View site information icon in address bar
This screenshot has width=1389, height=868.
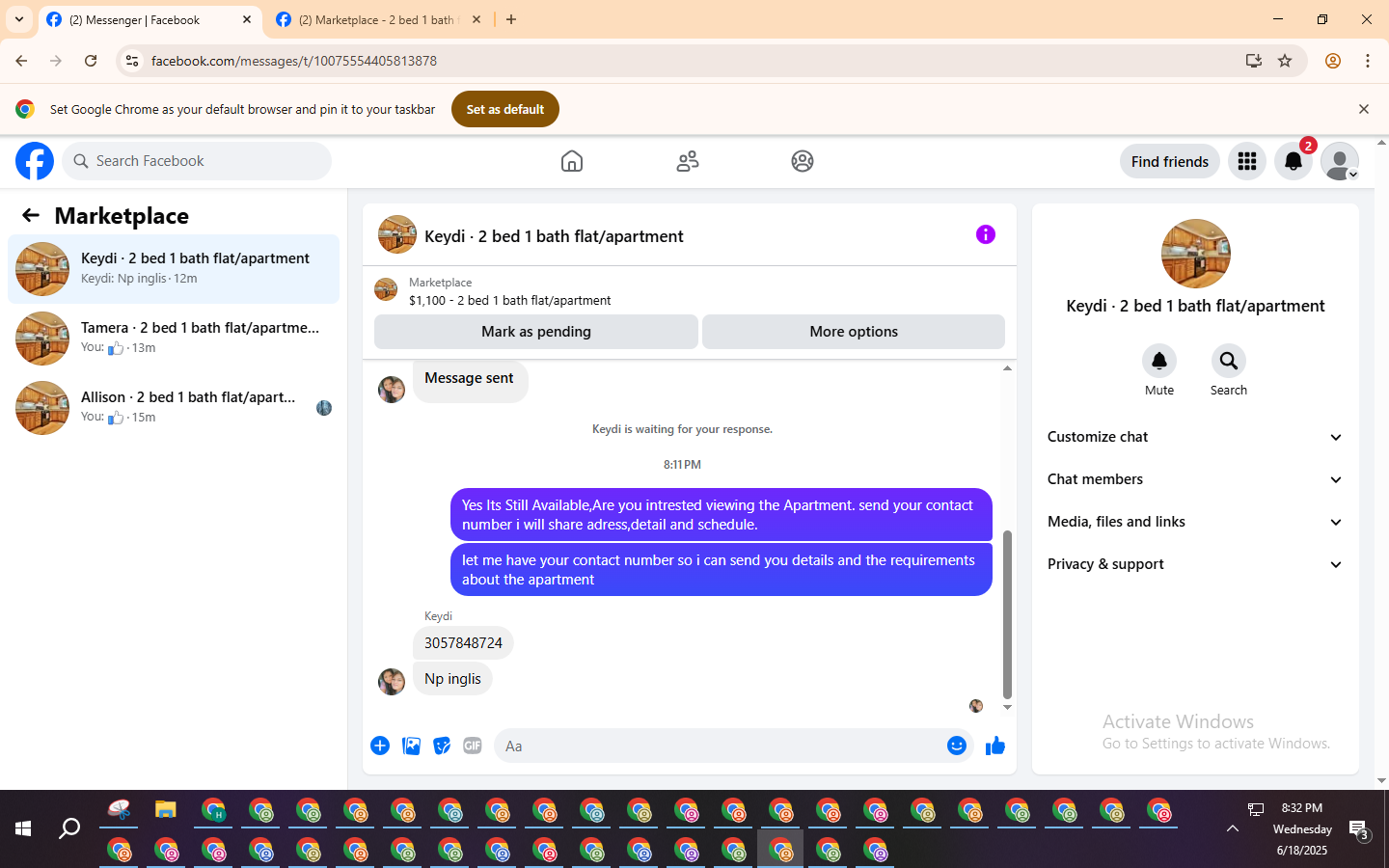click(x=132, y=61)
